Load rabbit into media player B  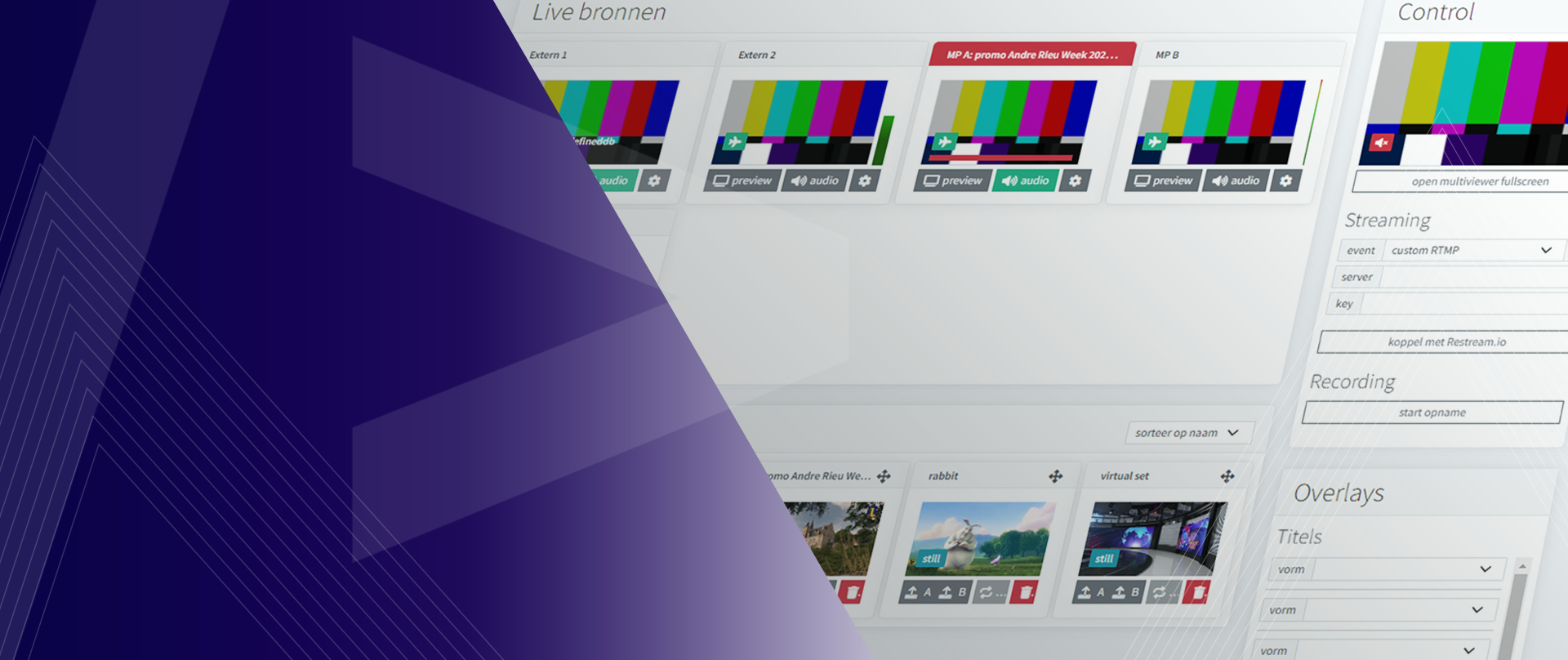[x=953, y=592]
